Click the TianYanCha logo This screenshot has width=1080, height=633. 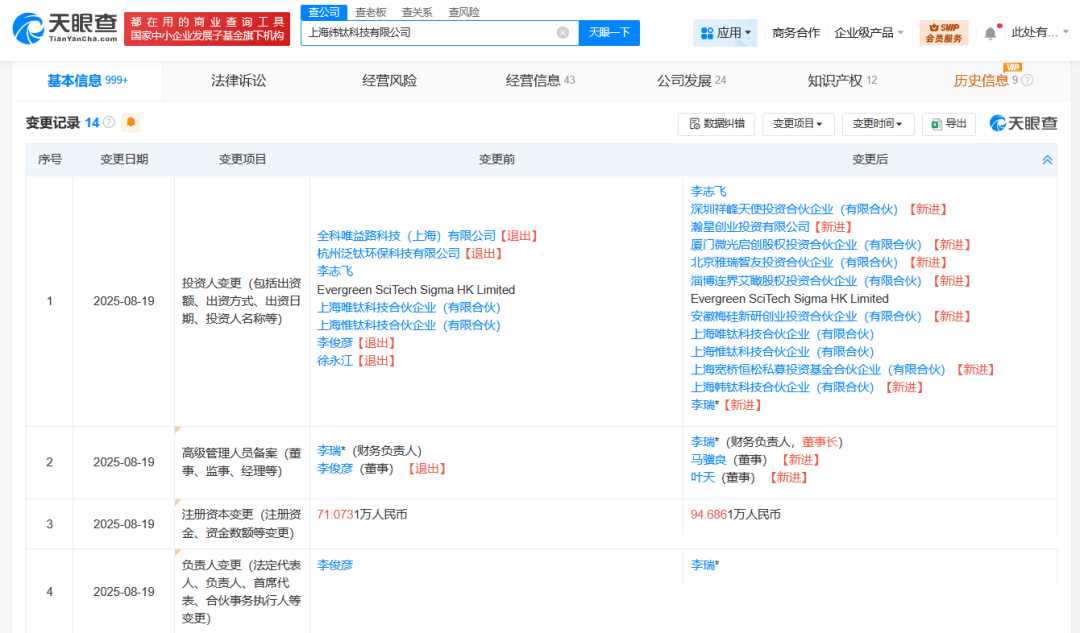65,29
